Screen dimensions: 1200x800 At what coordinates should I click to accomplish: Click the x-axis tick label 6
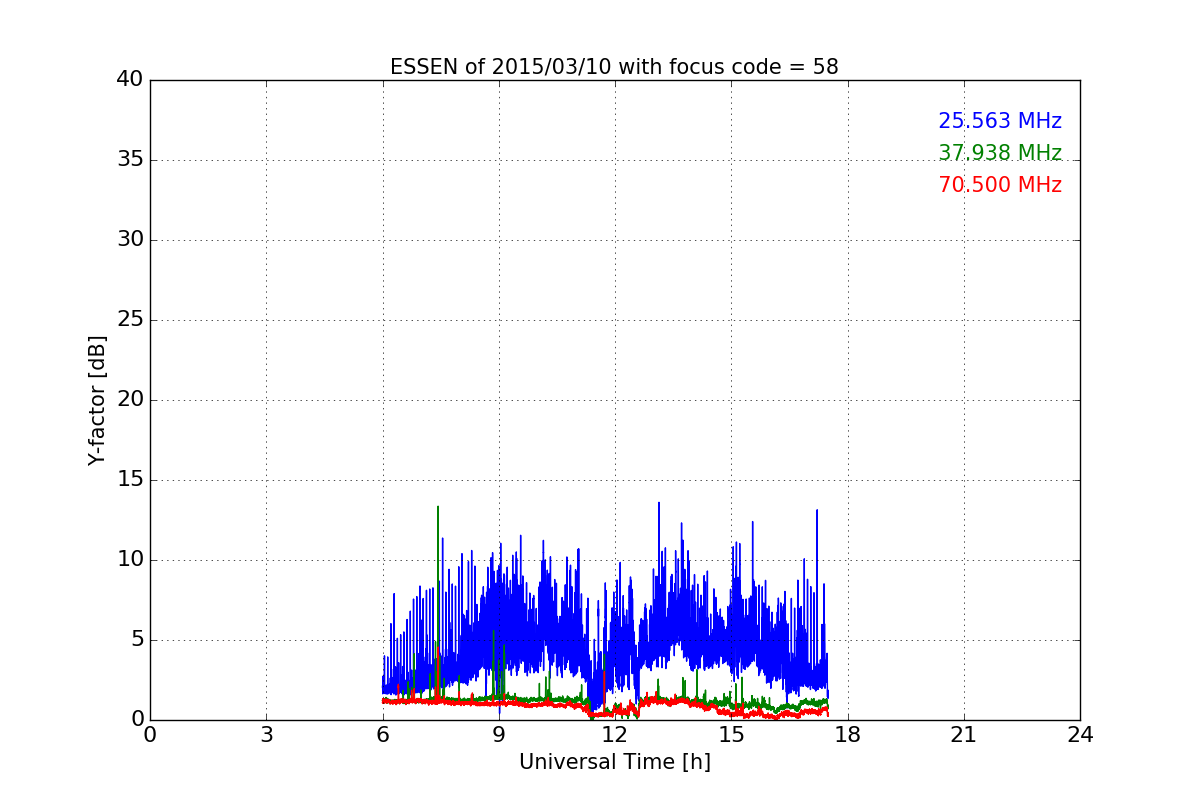(x=382, y=735)
